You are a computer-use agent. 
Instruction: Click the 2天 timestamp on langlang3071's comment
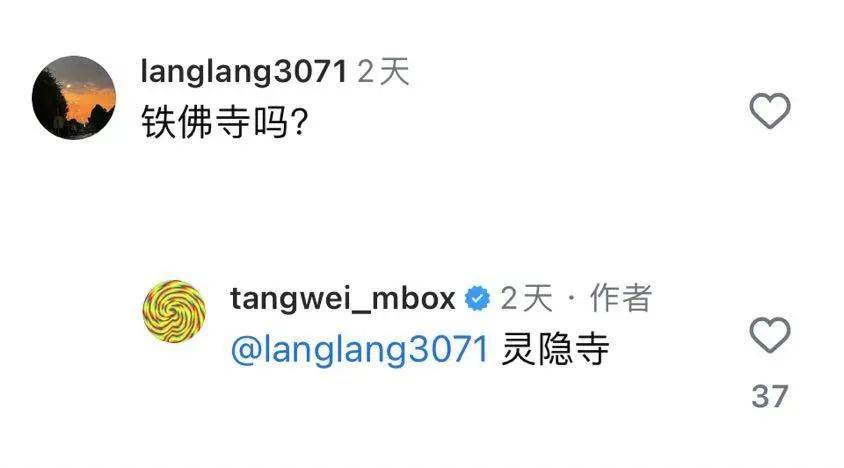[383, 72]
